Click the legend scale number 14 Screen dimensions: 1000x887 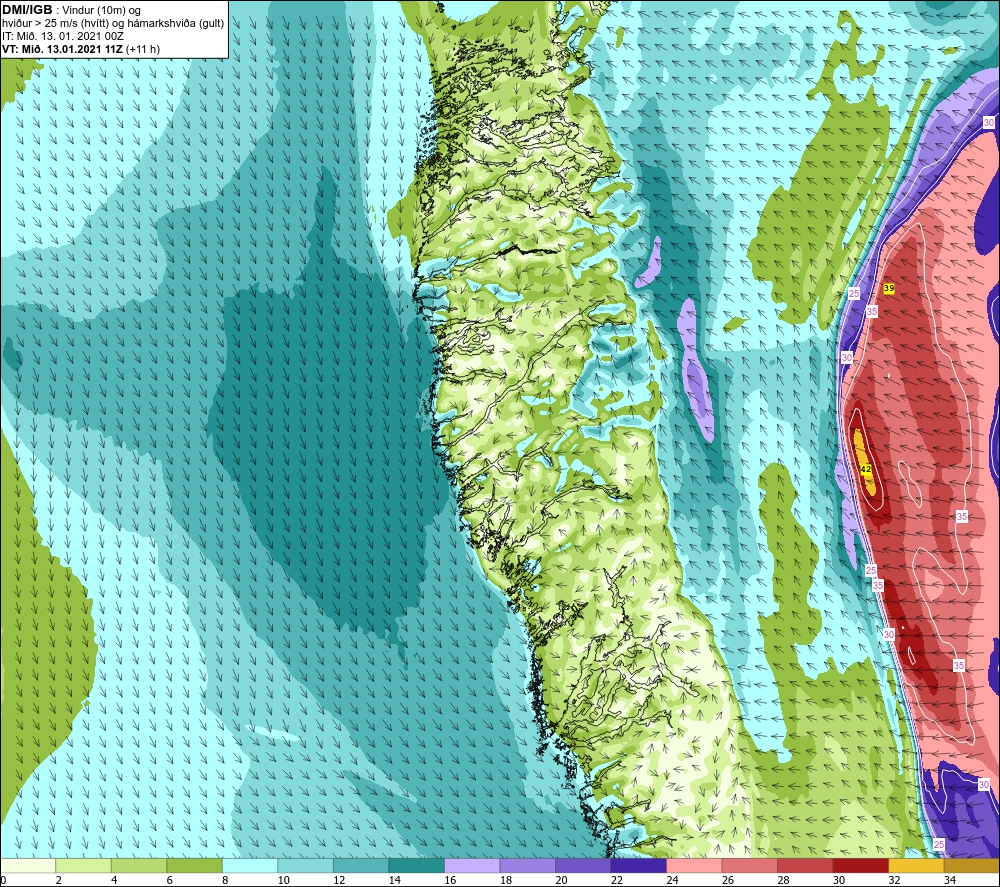(394, 880)
